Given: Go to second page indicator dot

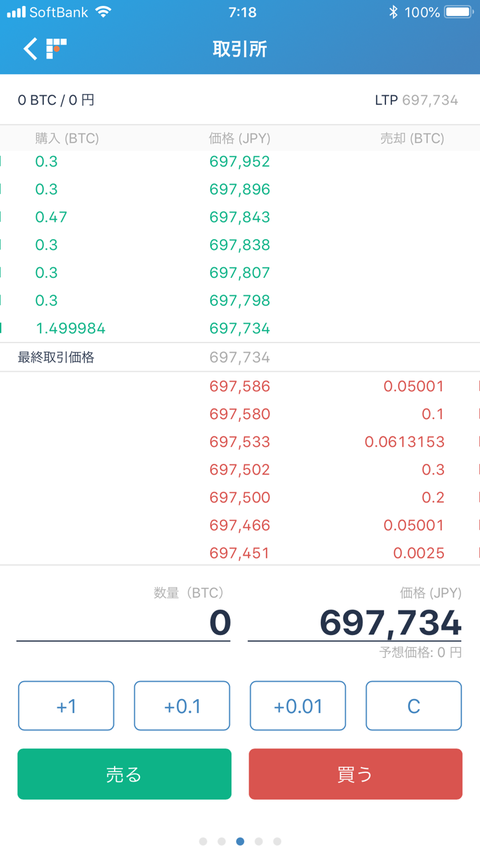Looking at the screenshot, I should (221, 841).
